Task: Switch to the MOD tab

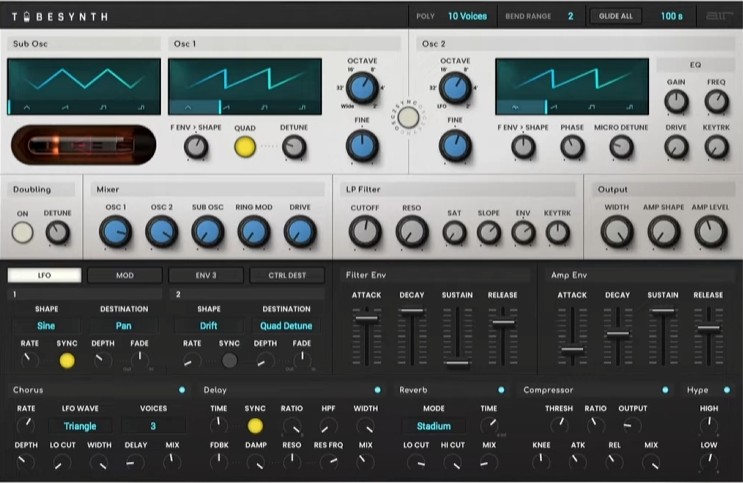Action: [x=125, y=275]
